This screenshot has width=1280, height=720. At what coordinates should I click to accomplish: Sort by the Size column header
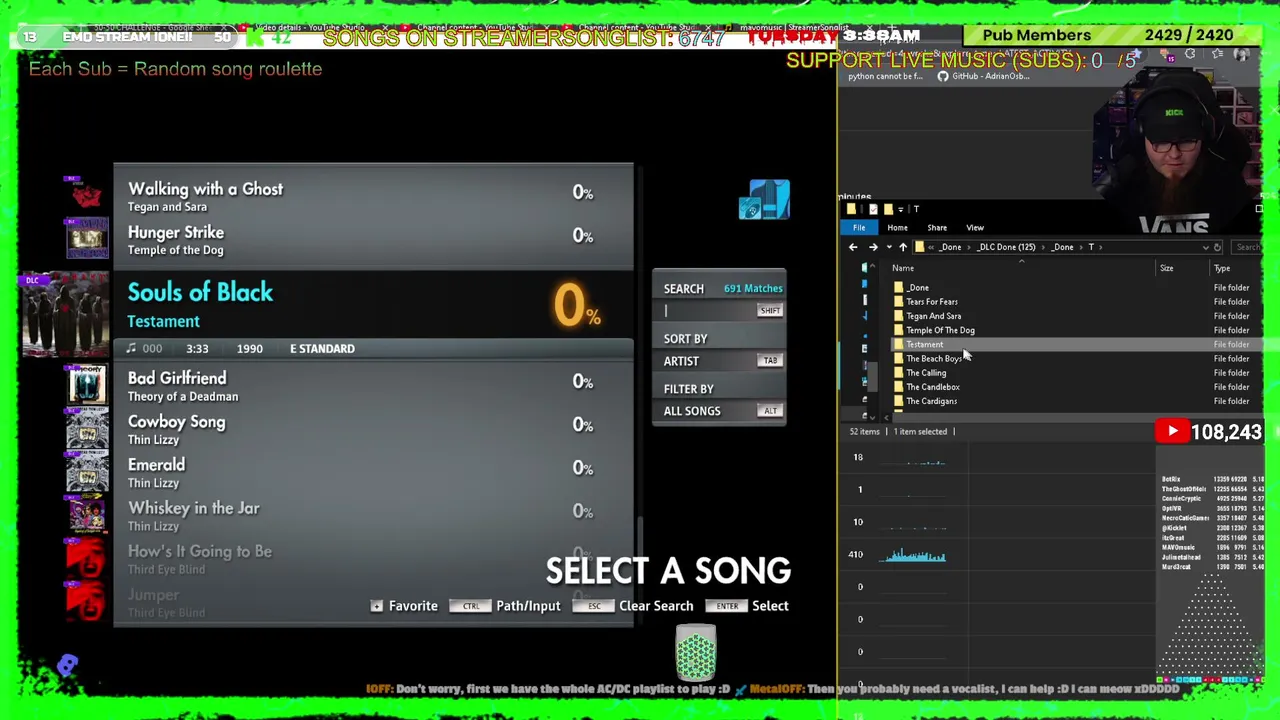pyautogui.click(x=1166, y=268)
